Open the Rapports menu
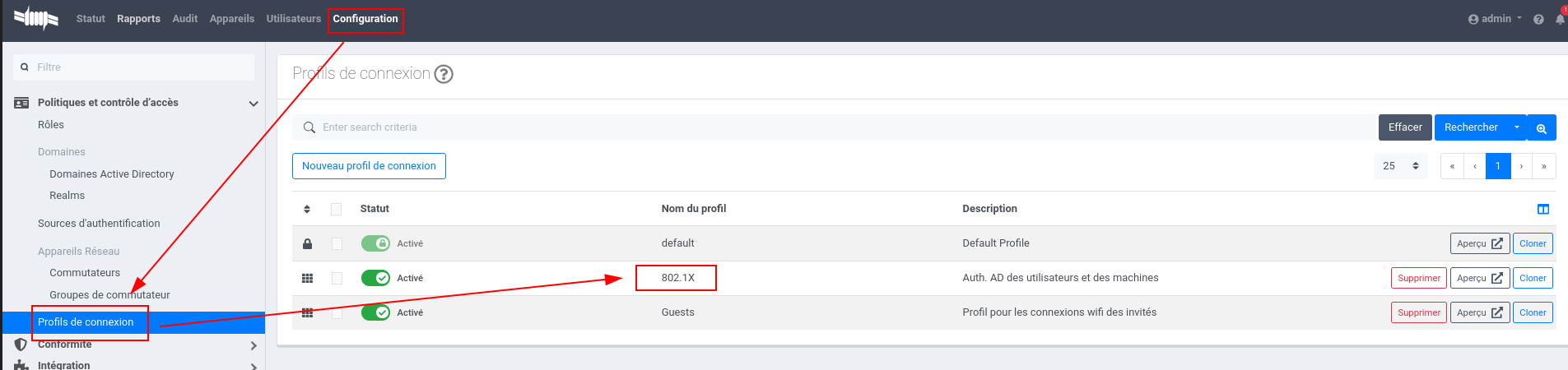The image size is (1568, 370). pos(138,19)
